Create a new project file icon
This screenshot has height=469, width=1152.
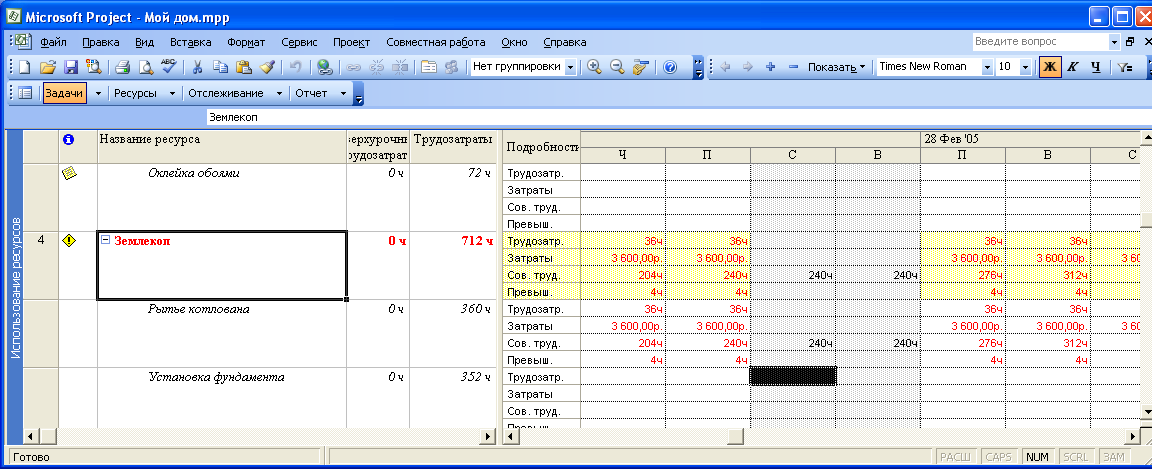(24, 67)
